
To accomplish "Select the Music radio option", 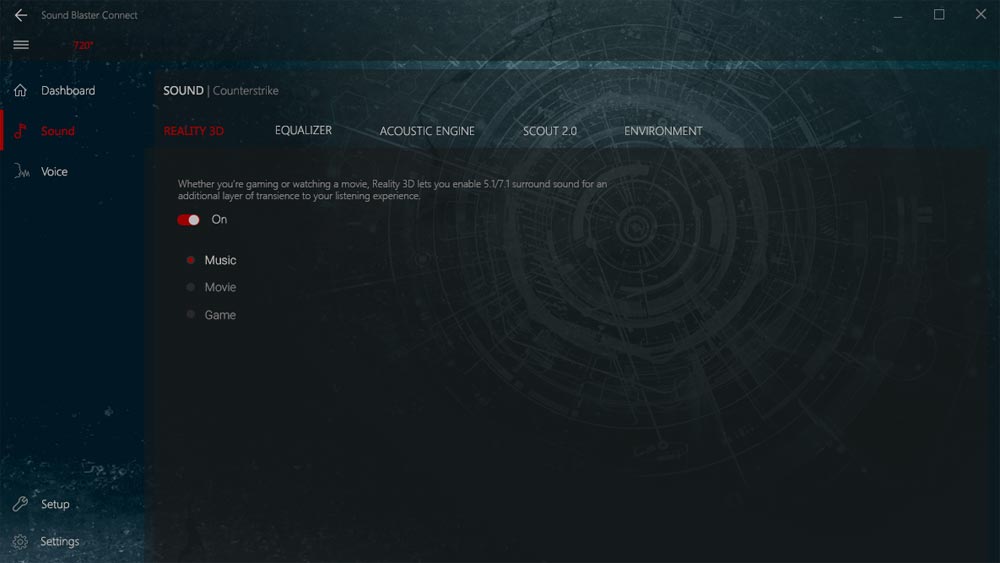I will click(191, 260).
